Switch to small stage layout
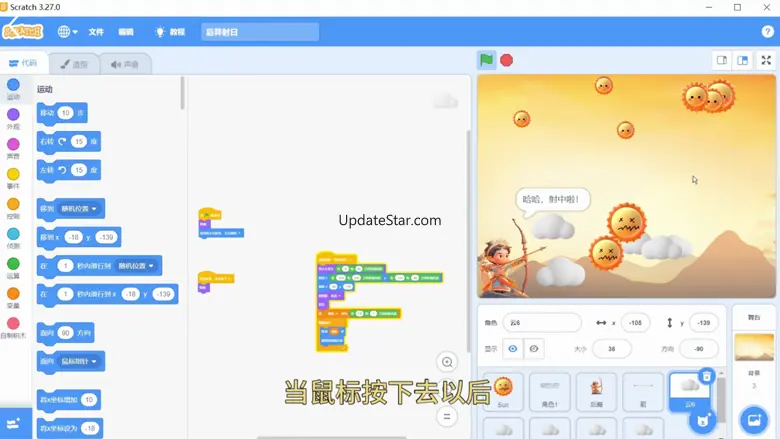Screen dimensions: 780x439 (722, 60)
